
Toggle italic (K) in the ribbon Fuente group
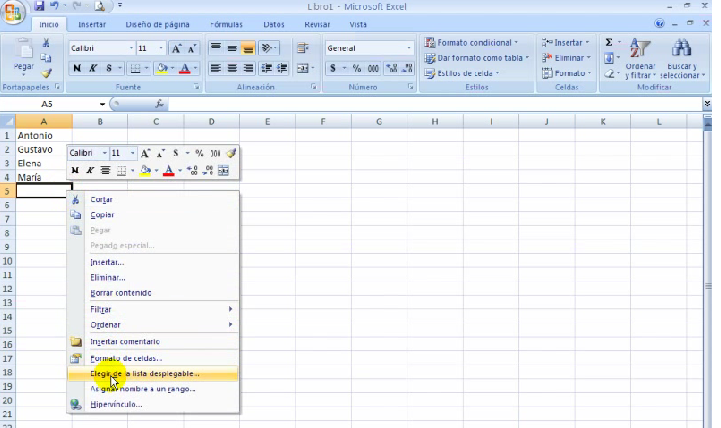coord(93,68)
